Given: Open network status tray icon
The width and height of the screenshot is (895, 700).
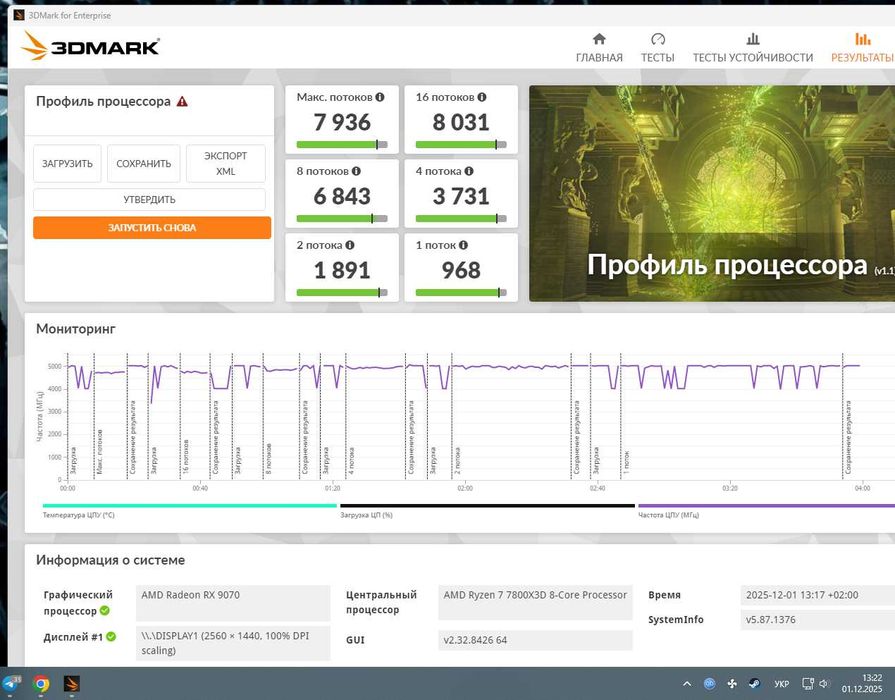Looking at the screenshot, I should tap(808, 683).
